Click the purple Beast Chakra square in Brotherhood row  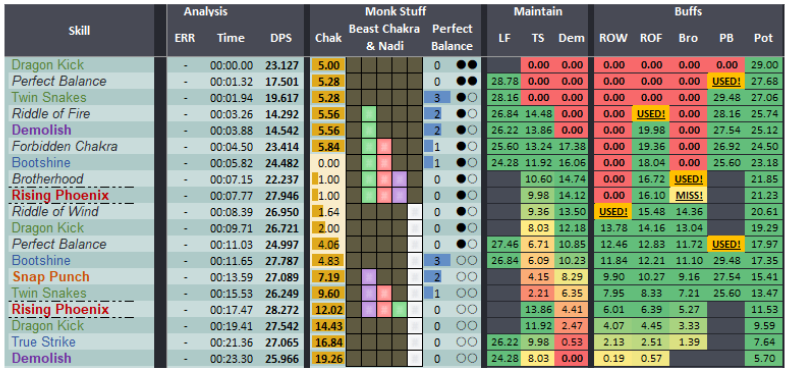(400, 179)
